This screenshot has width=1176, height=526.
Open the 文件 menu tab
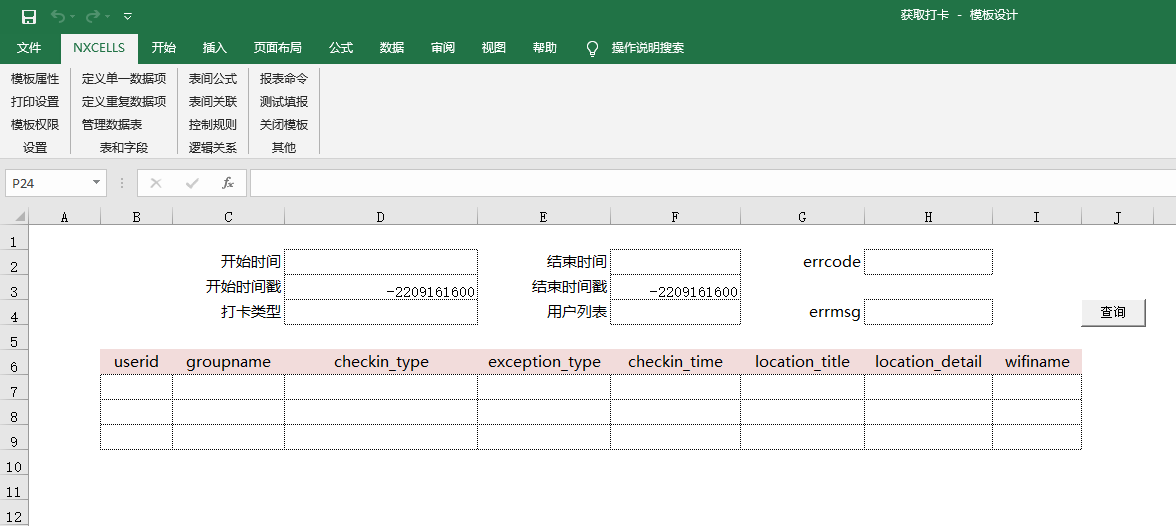29,48
